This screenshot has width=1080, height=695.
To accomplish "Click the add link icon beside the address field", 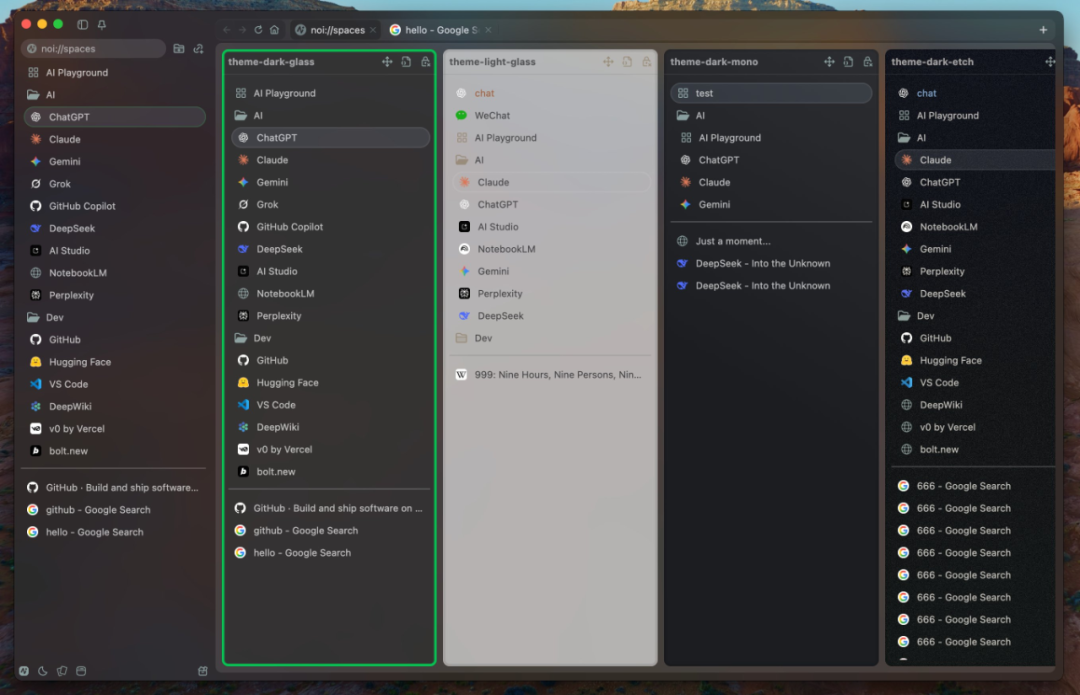I will click(x=198, y=48).
